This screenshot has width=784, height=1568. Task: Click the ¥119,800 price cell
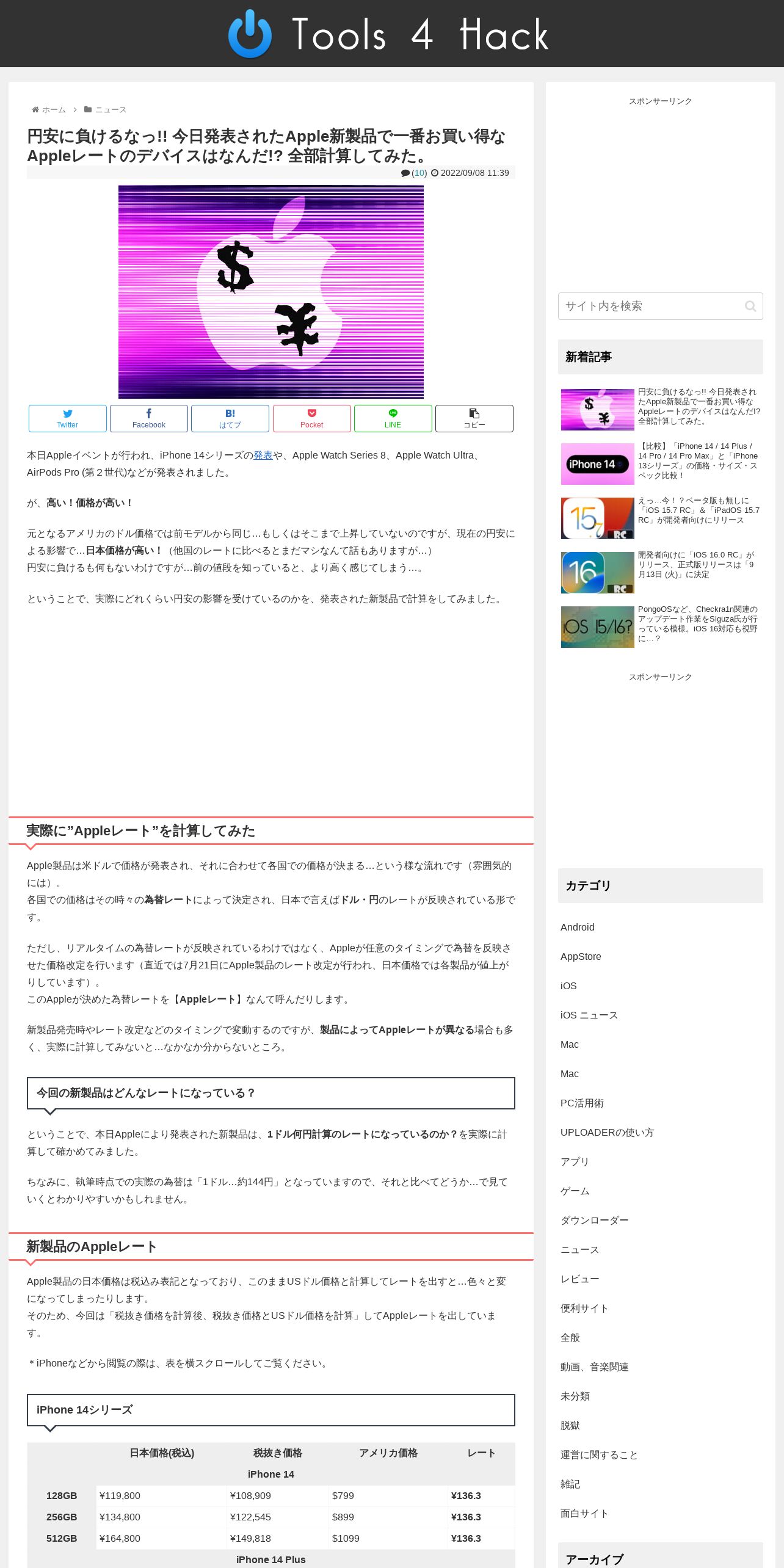[161, 1495]
